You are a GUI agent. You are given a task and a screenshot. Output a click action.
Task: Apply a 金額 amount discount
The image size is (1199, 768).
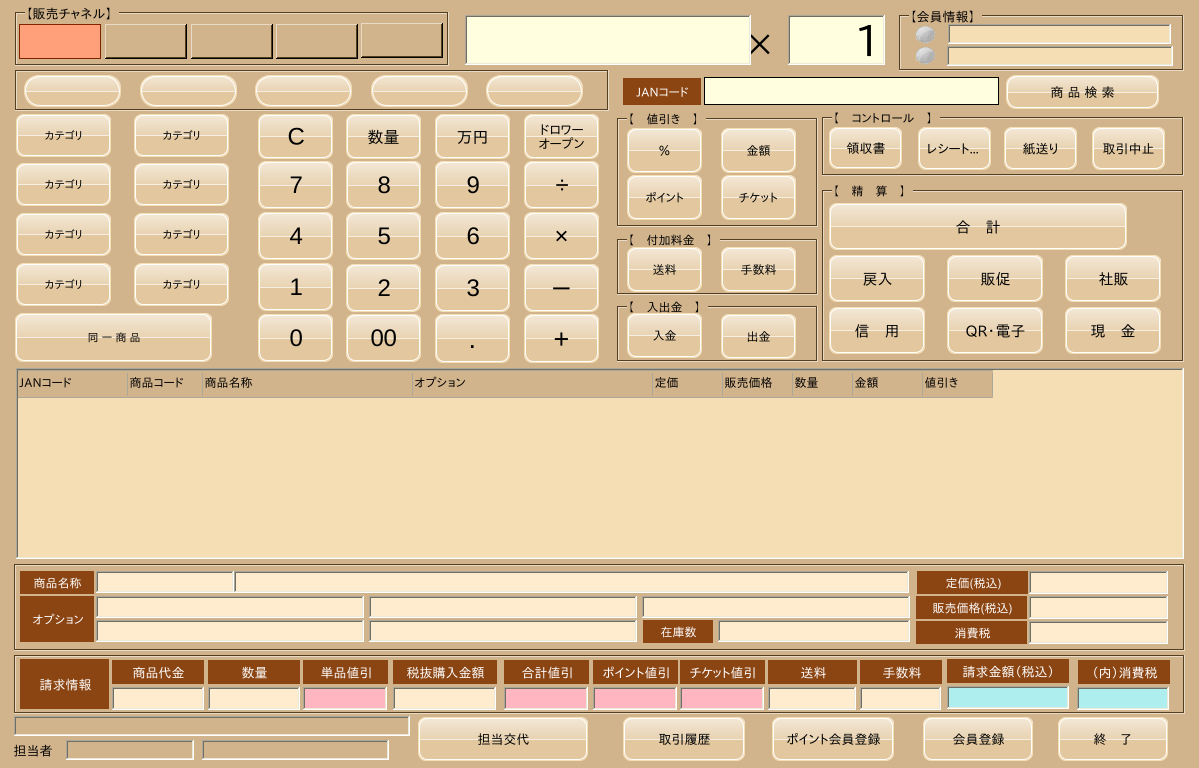pos(758,151)
